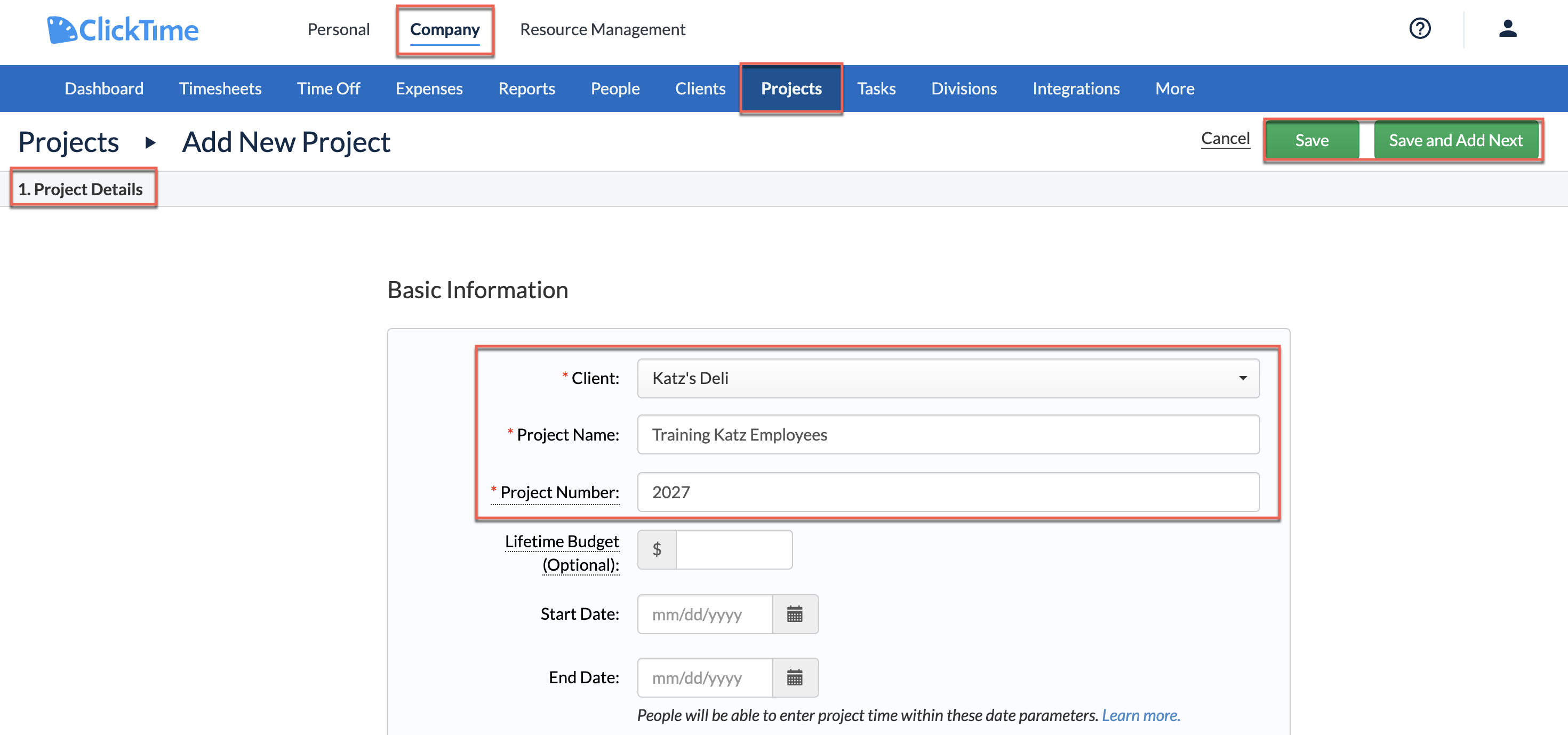Click the Start Date text field
The image size is (1568, 735).
click(x=704, y=614)
